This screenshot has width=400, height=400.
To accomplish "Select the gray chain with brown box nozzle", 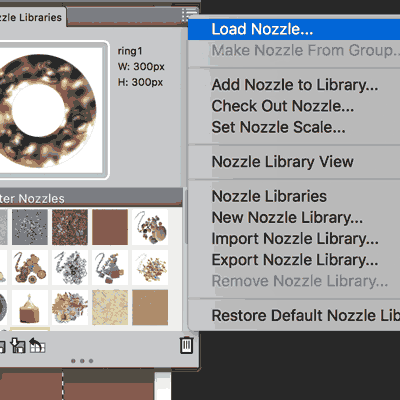I will (x=110, y=267).
